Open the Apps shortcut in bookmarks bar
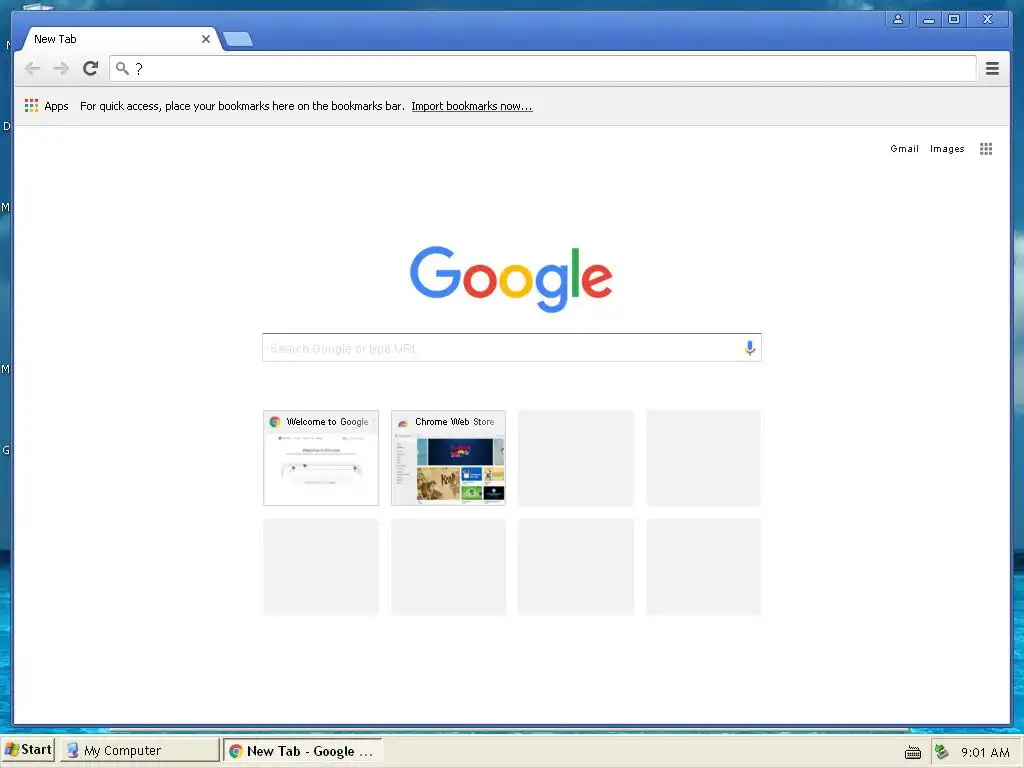Image resolution: width=1024 pixels, height=768 pixels. (x=46, y=106)
